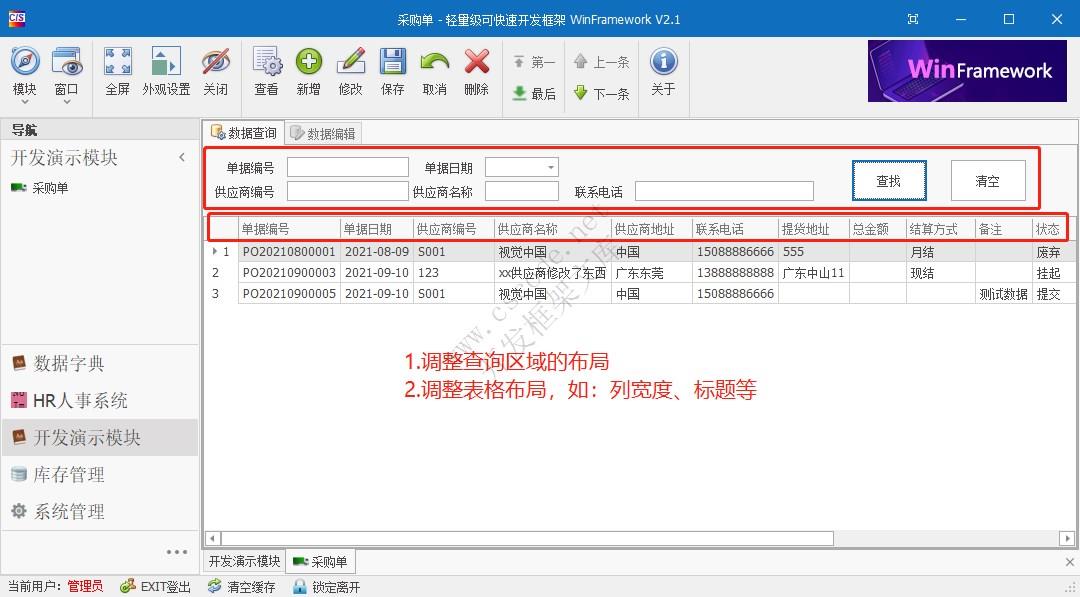Go to next record with 下一条
The width and height of the screenshot is (1080, 597).
(x=600, y=94)
